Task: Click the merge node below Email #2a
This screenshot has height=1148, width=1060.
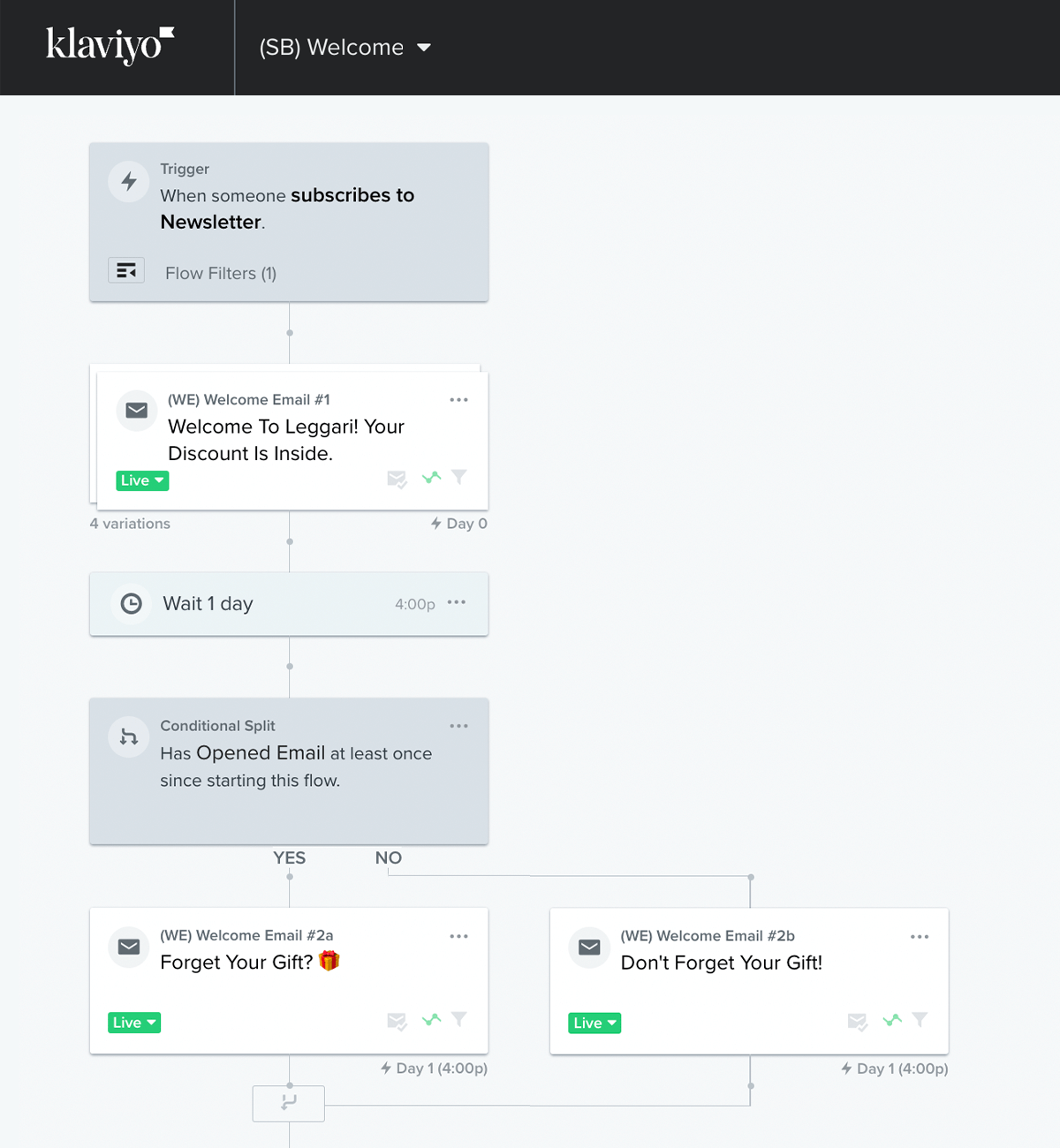Action: tap(289, 1104)
